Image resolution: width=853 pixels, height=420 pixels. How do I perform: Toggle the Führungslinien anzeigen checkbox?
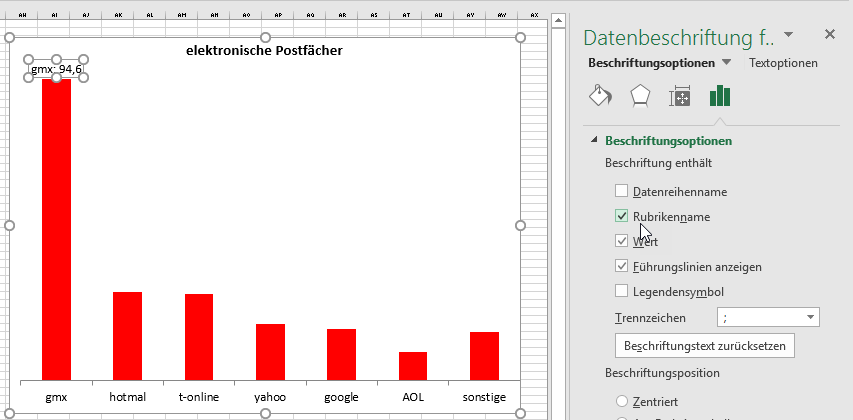coord(621,267)
